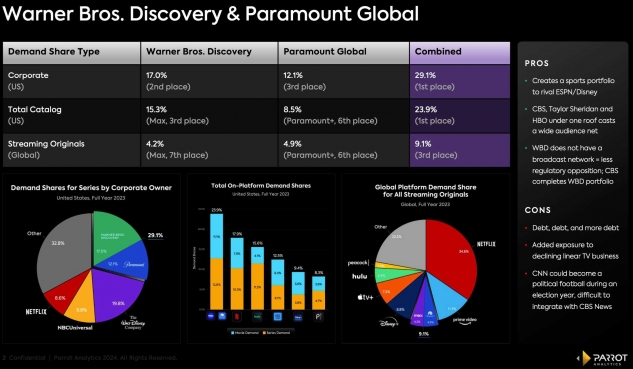Click the PROS heading in side panel

coord(537,63)
